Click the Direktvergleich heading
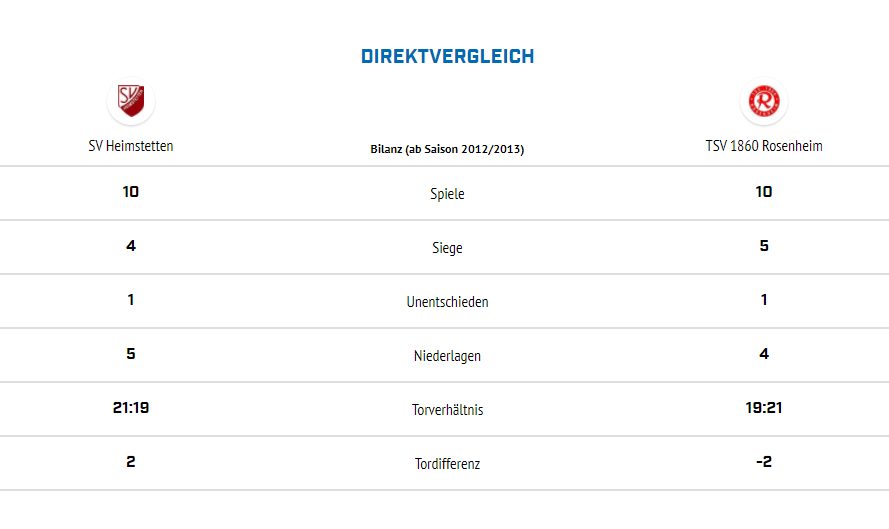The width and height of the screenshot is (889, 529). [x=447, y=57]
